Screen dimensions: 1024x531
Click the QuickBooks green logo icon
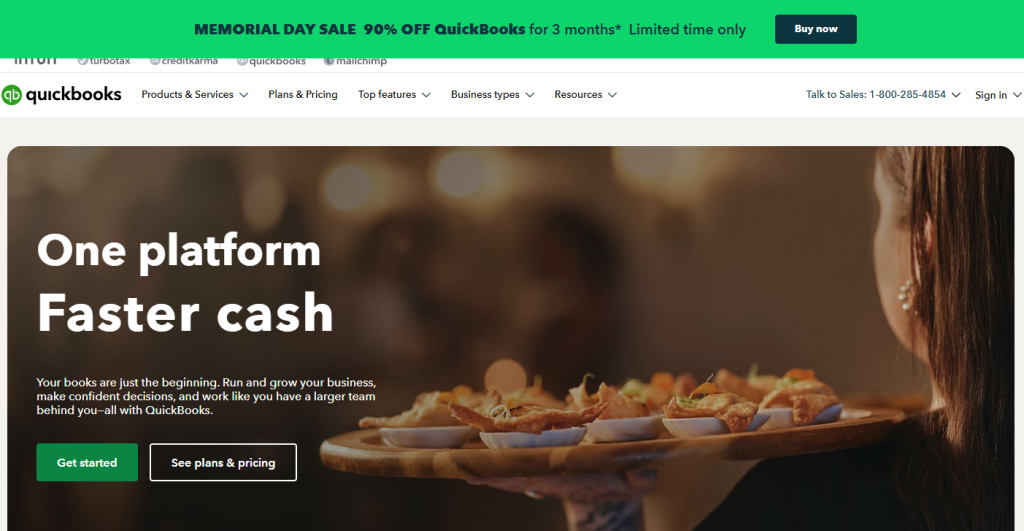(12, 95)
